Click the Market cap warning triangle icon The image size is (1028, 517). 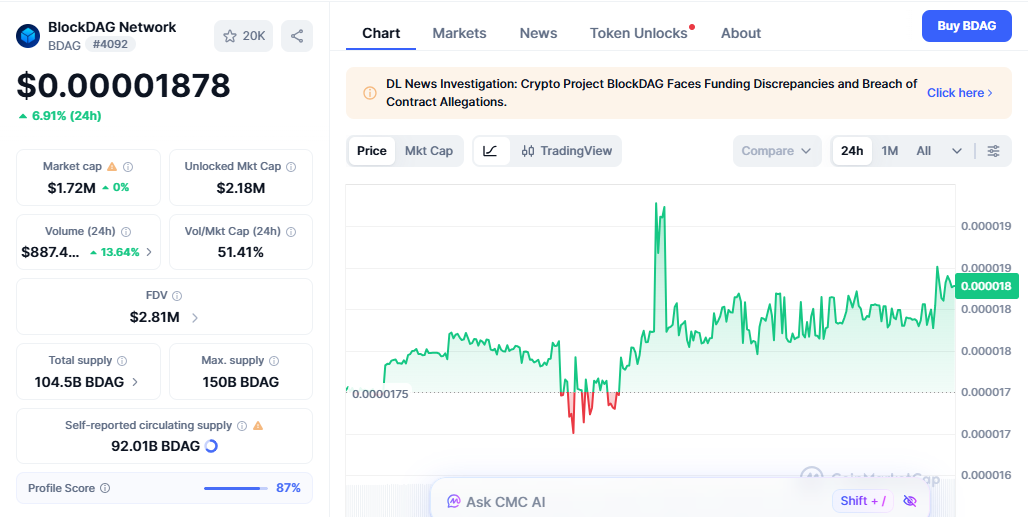(112, 166)
